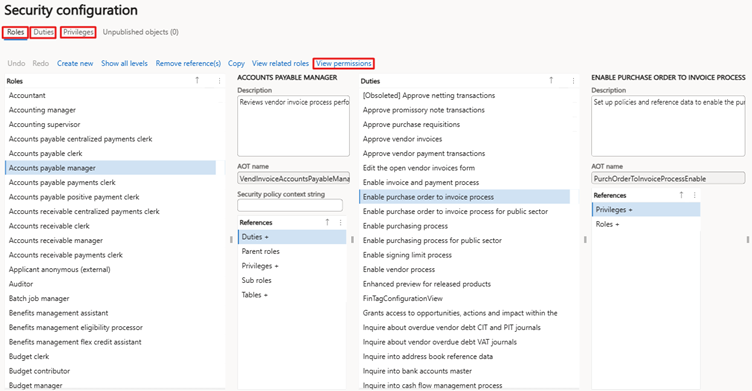Select Privileges in duty References
The height and width of the screenshot is (391, 752).
pyautogui.click(x=646, y=210)
